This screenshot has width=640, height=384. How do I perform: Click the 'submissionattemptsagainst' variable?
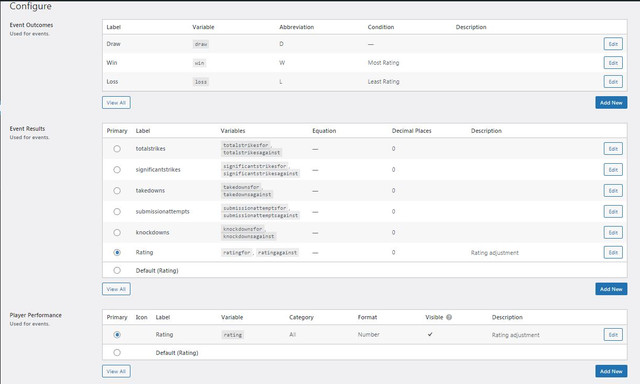260,215
